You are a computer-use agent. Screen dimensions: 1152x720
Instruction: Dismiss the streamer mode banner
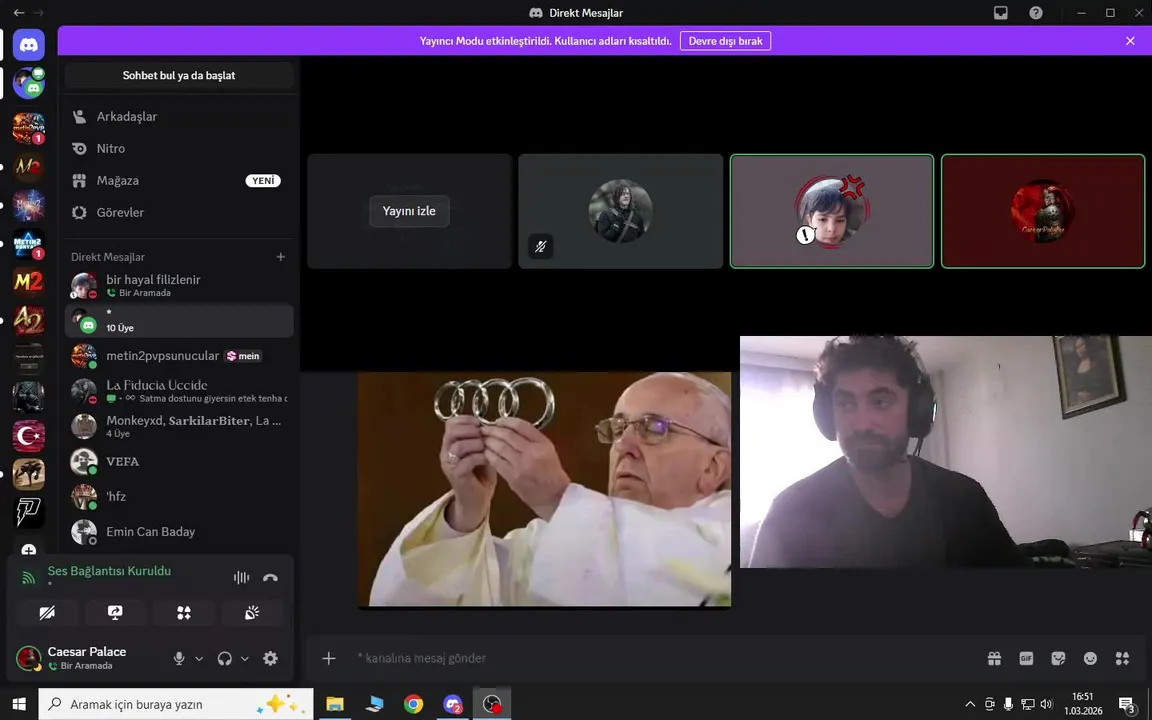click(1130, 41)
